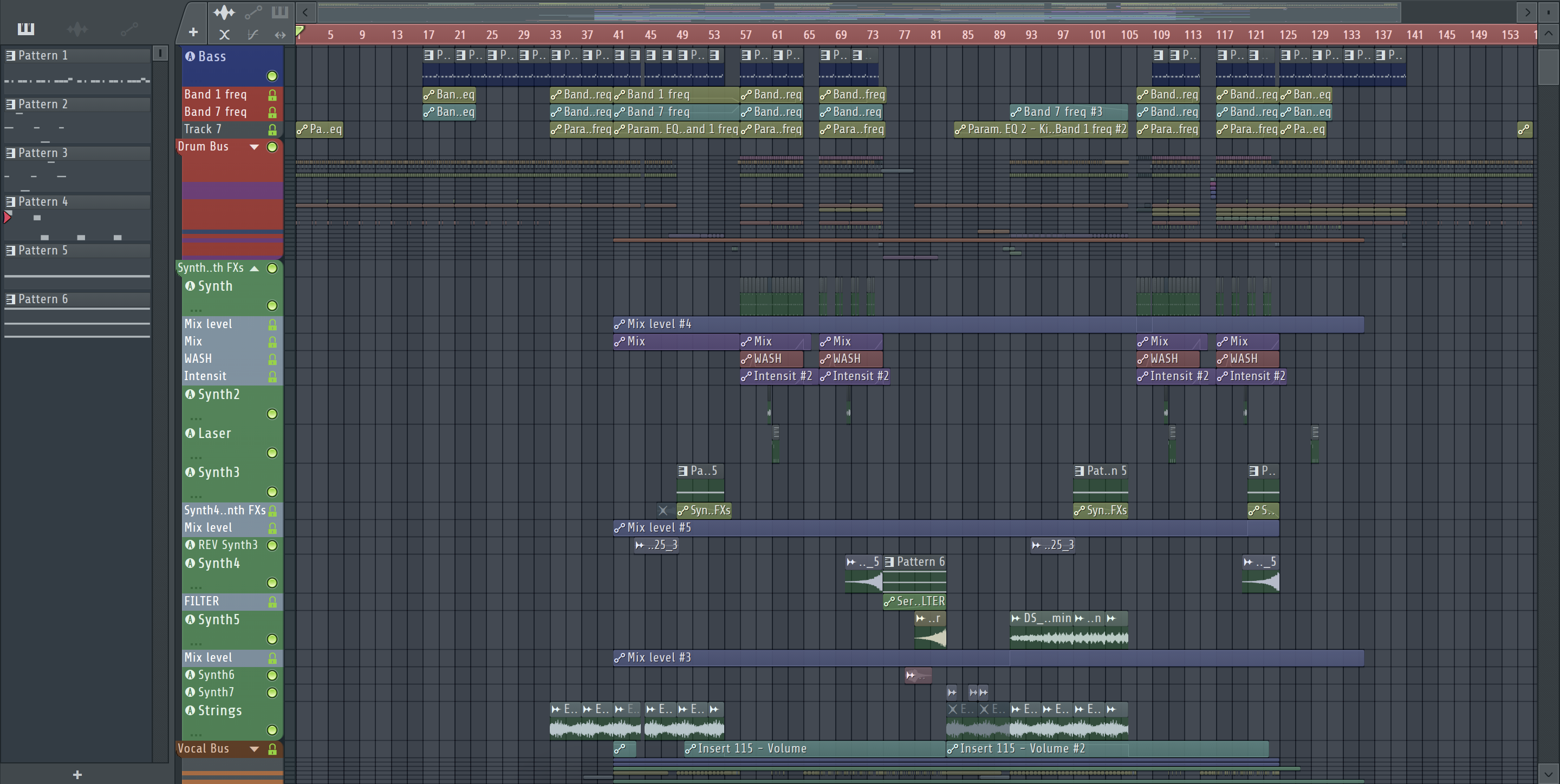1560x784 pixels.
Task: Click the lock icon on FILTER track
Action: (x=272, y=602)
